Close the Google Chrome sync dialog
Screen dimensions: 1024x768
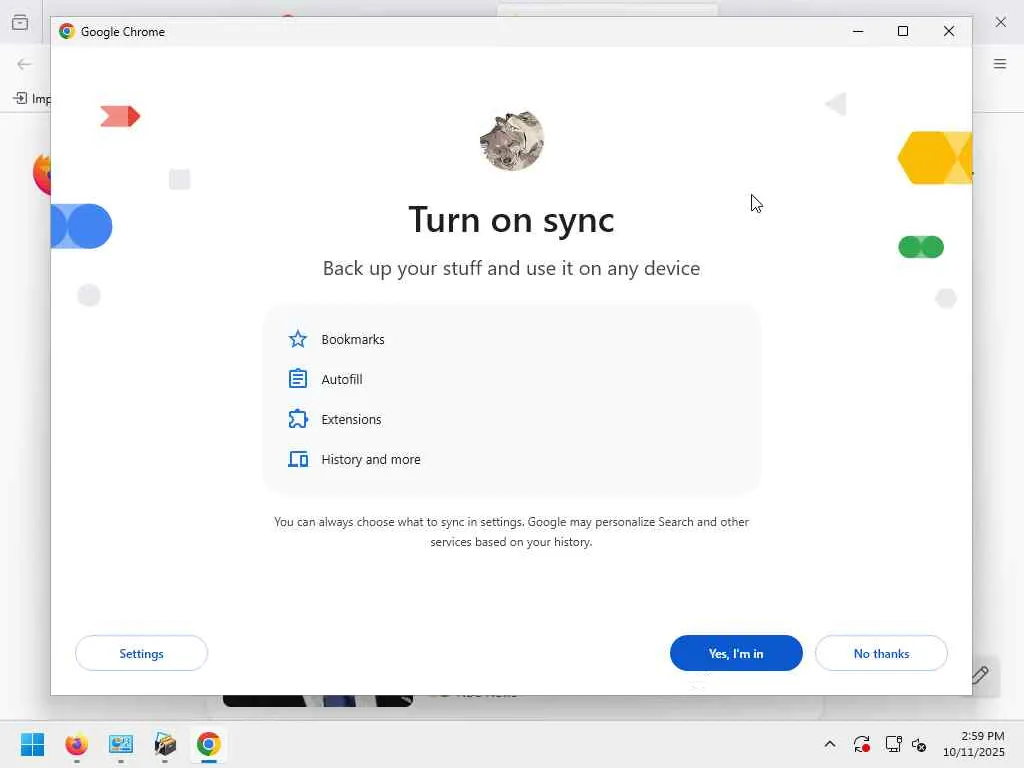coord(949,31)
